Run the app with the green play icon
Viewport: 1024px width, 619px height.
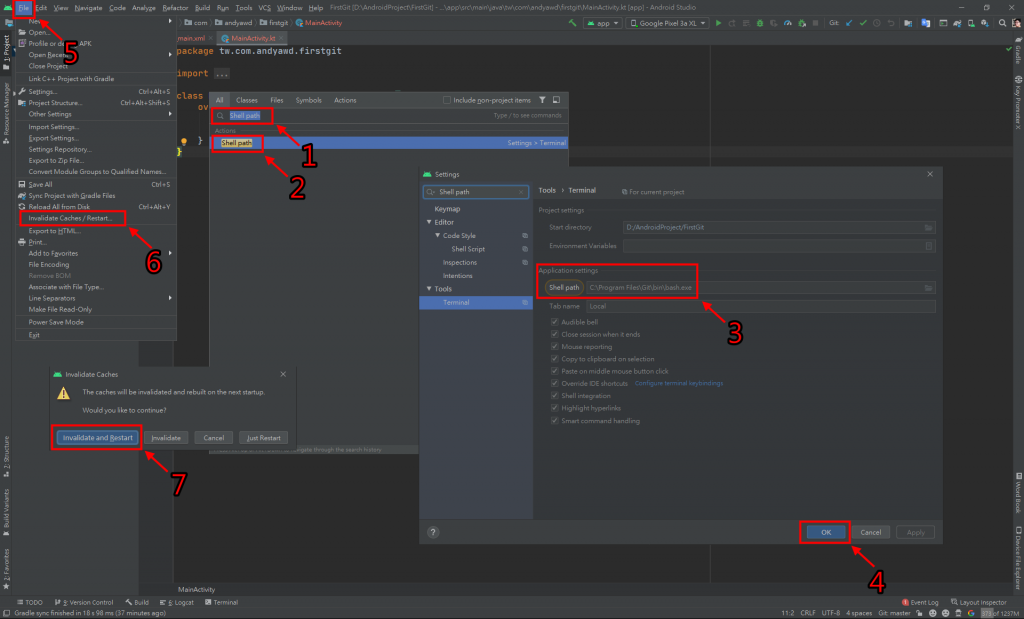pos(718,23)
